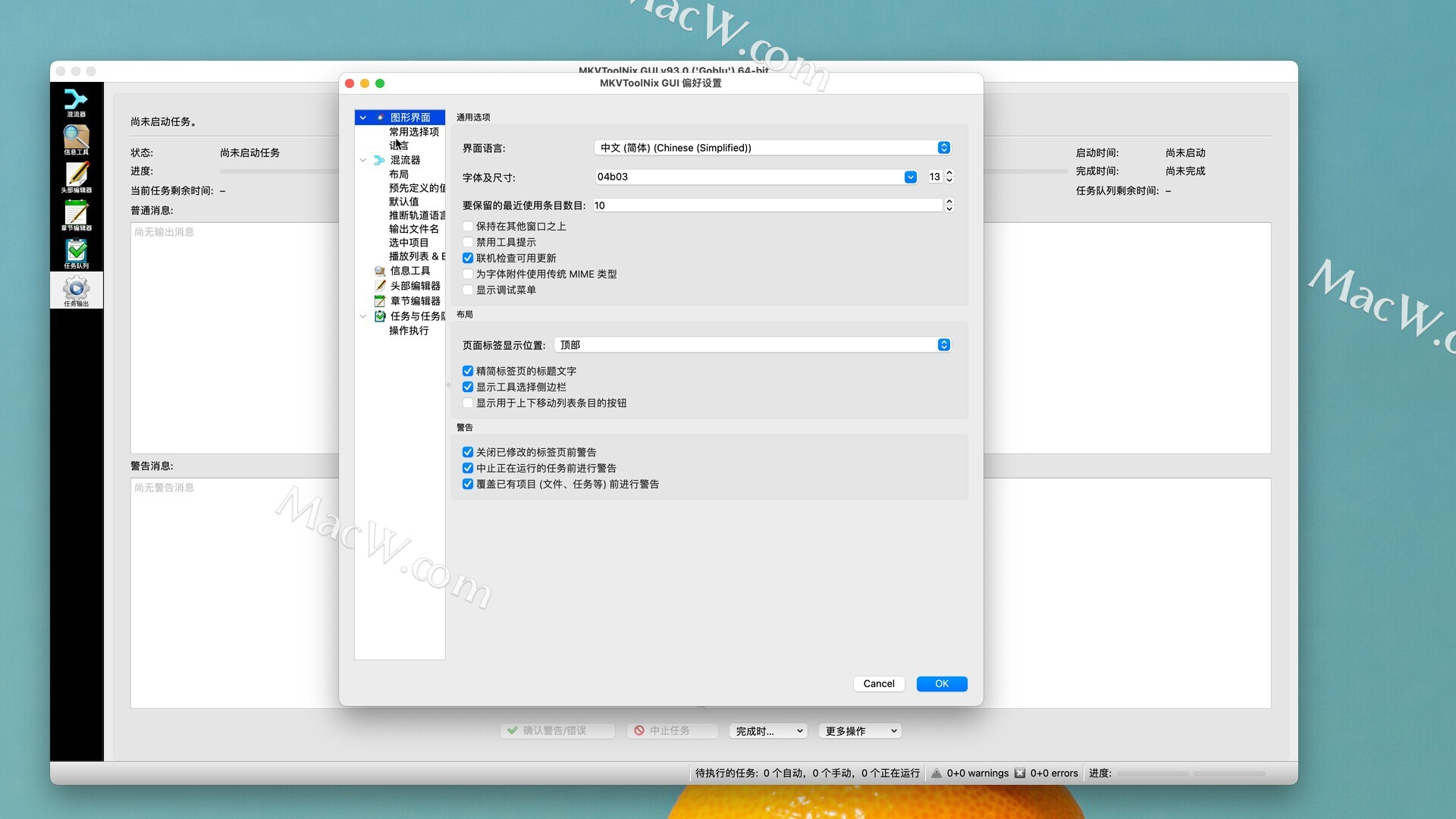The image size is (1456, 819).
Task: Click the warnings triangle icon in status bar
Action: (x=937, y=773)
